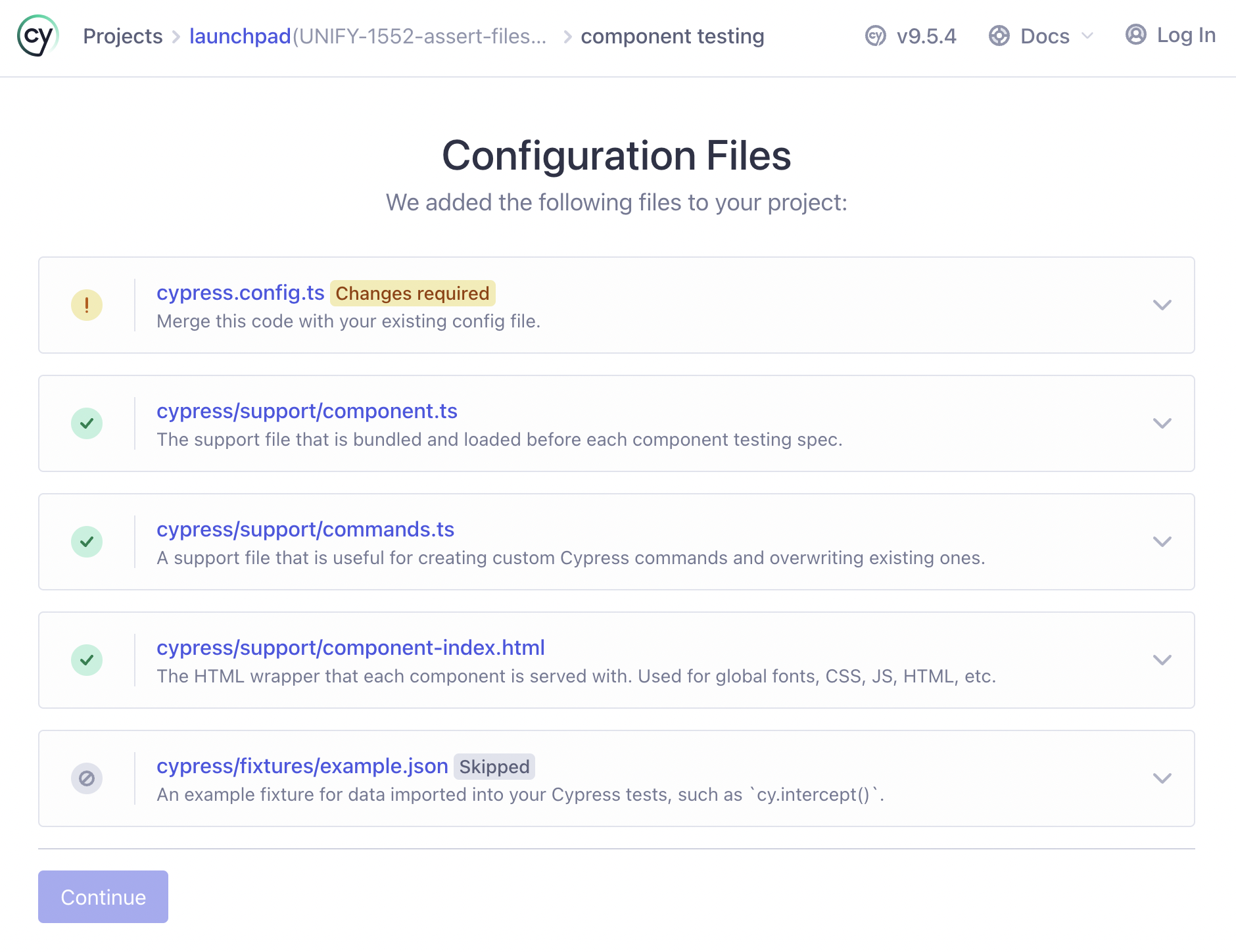The height and width of the screenshot is (952, 1236).
Task: Click the skipped icon for example.json
Action: pos(87,778)
